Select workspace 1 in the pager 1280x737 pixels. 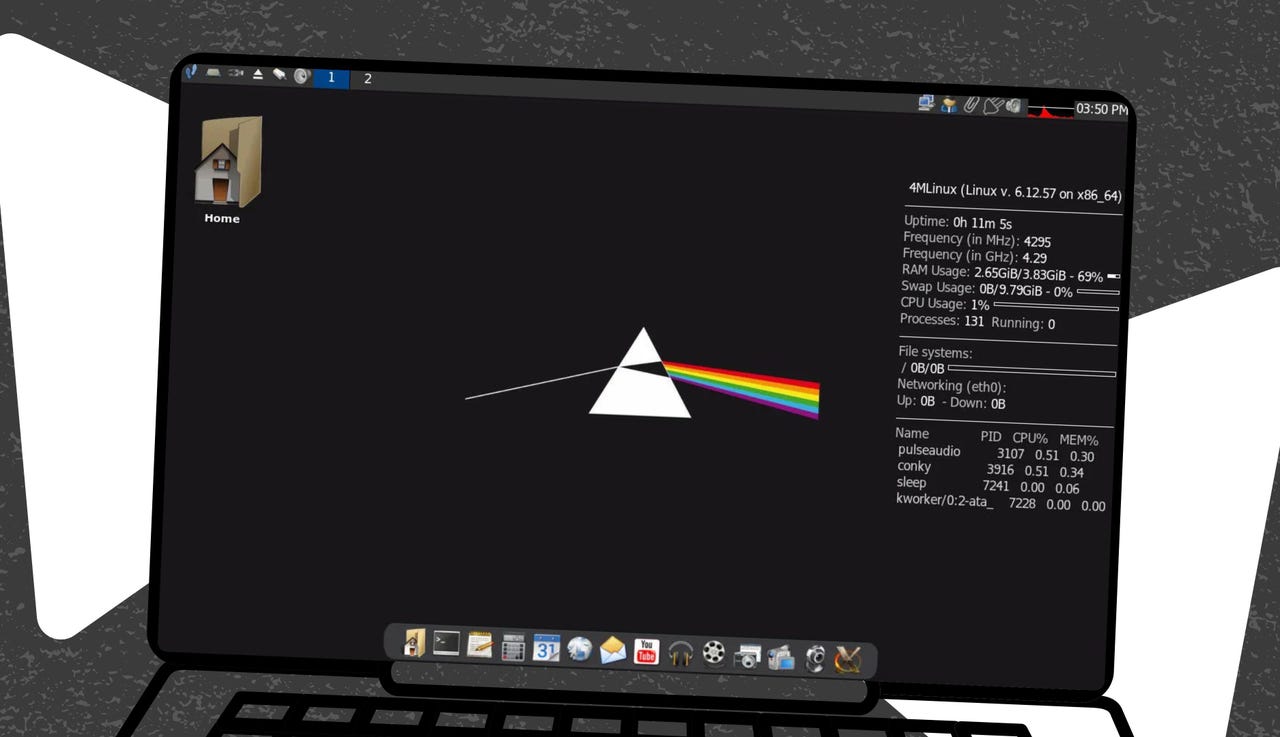[x=331, y=77]
